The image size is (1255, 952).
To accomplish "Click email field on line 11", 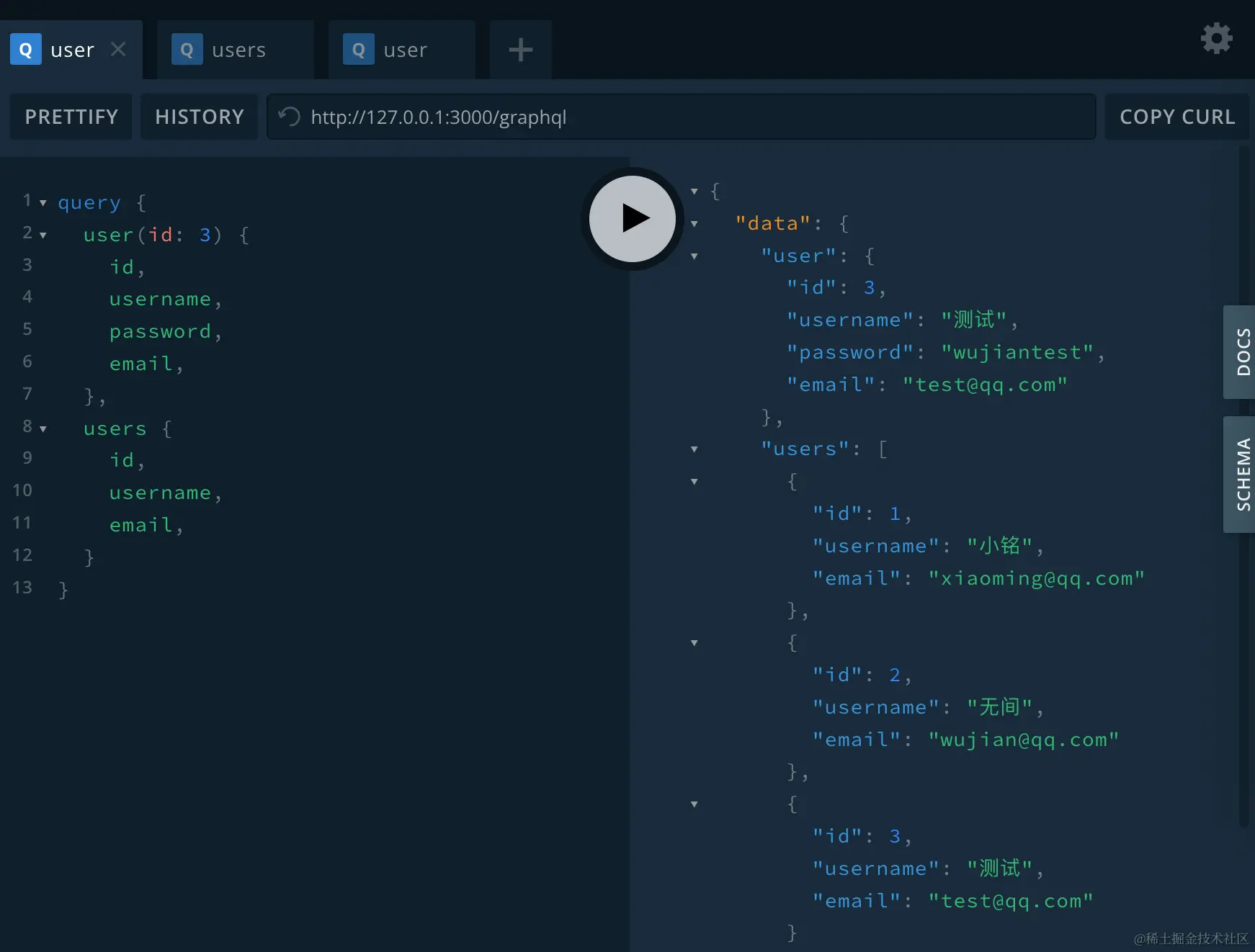I will (x=140, y=525).
